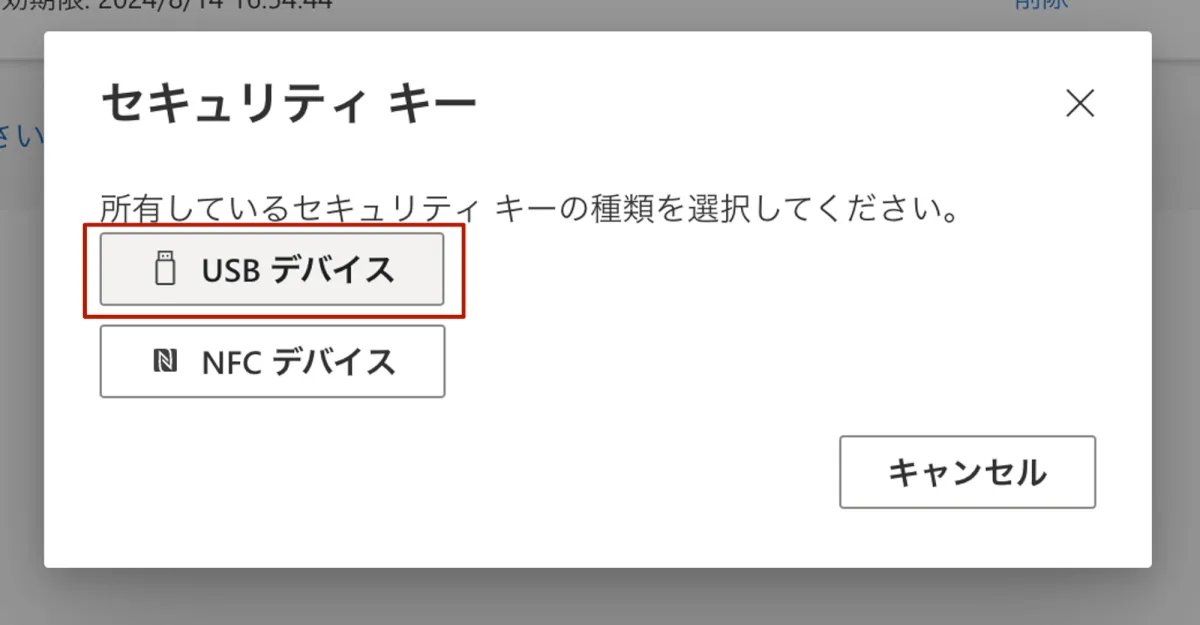Click the dimmed overlay right of the dialog
This screenshot has width=1200, height=625.
pos(1176,300)
